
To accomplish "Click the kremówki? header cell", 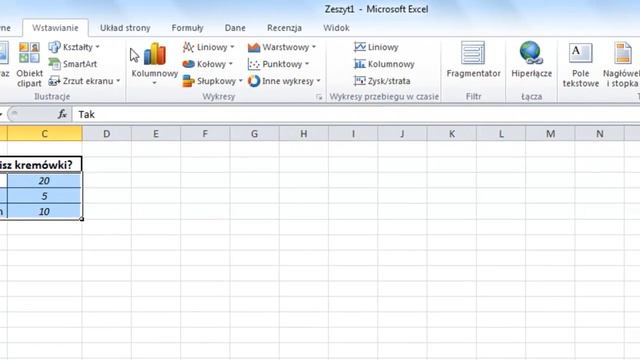I will [41, 164].
